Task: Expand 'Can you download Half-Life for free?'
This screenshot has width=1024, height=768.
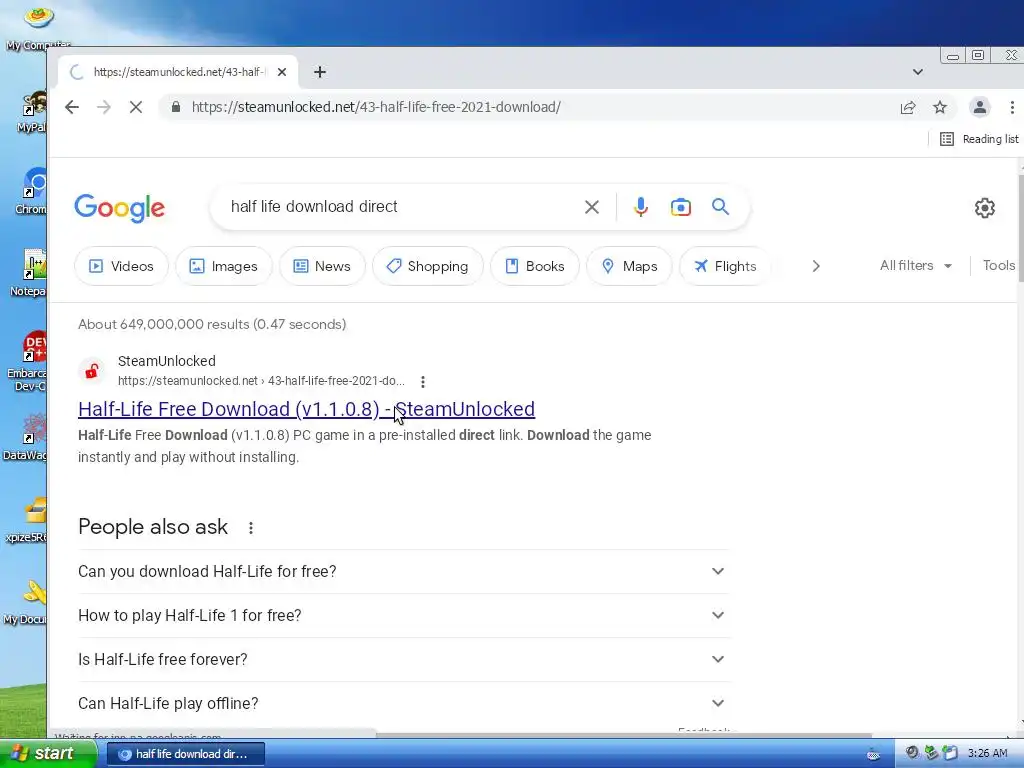Action: coord(403,571)
